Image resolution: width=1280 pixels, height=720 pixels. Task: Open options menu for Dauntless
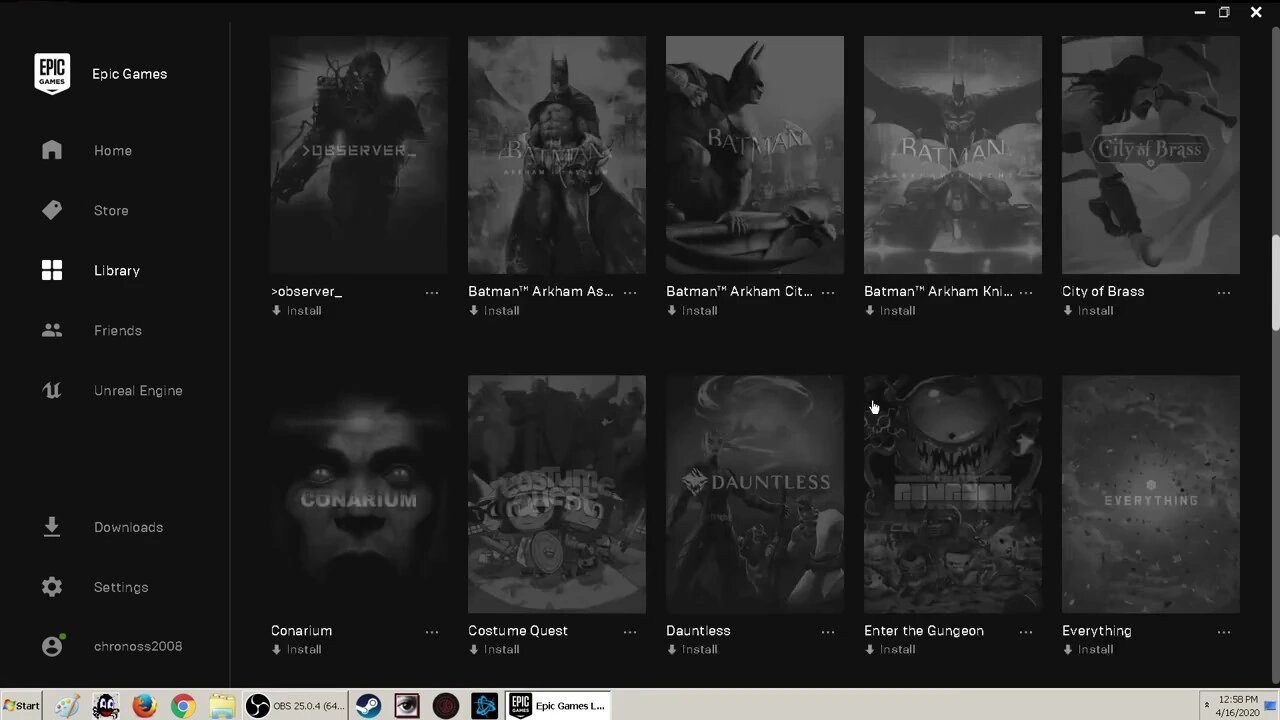click(828, 631)
